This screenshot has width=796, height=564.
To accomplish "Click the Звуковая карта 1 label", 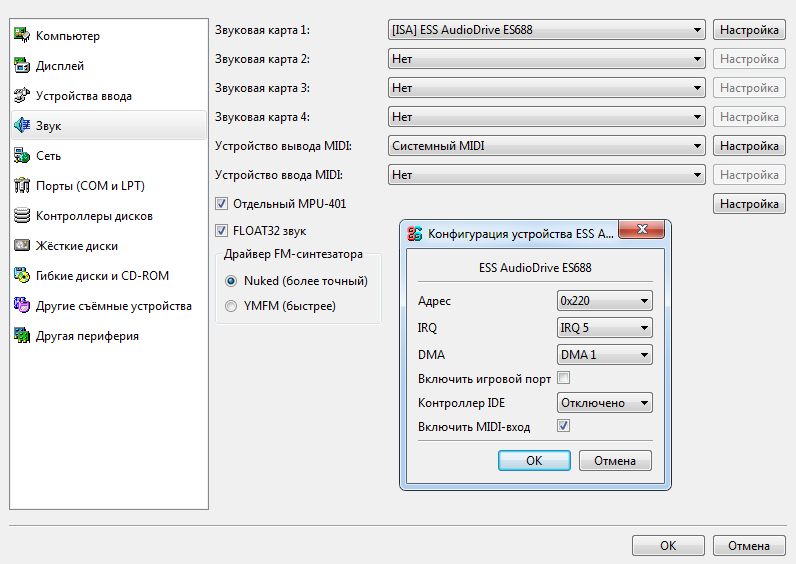I will coord(262,30).
